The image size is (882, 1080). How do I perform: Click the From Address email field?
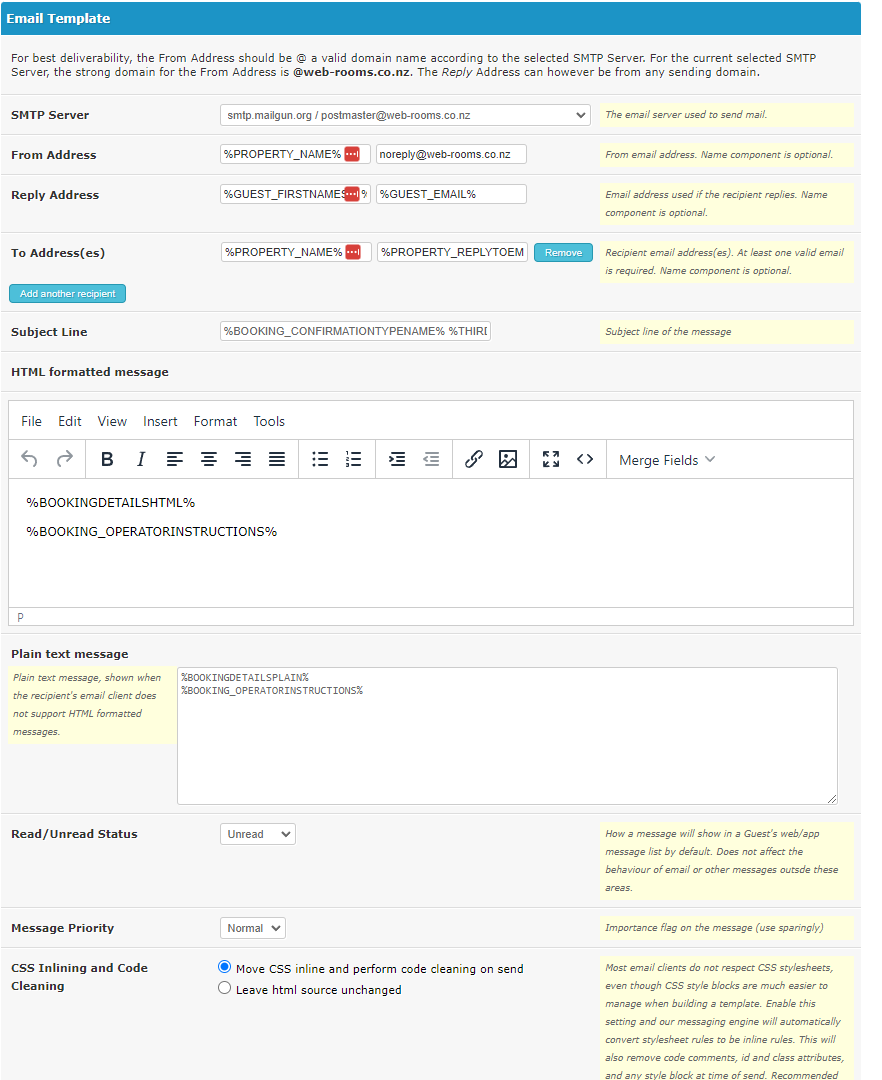(x=451, y=154)
